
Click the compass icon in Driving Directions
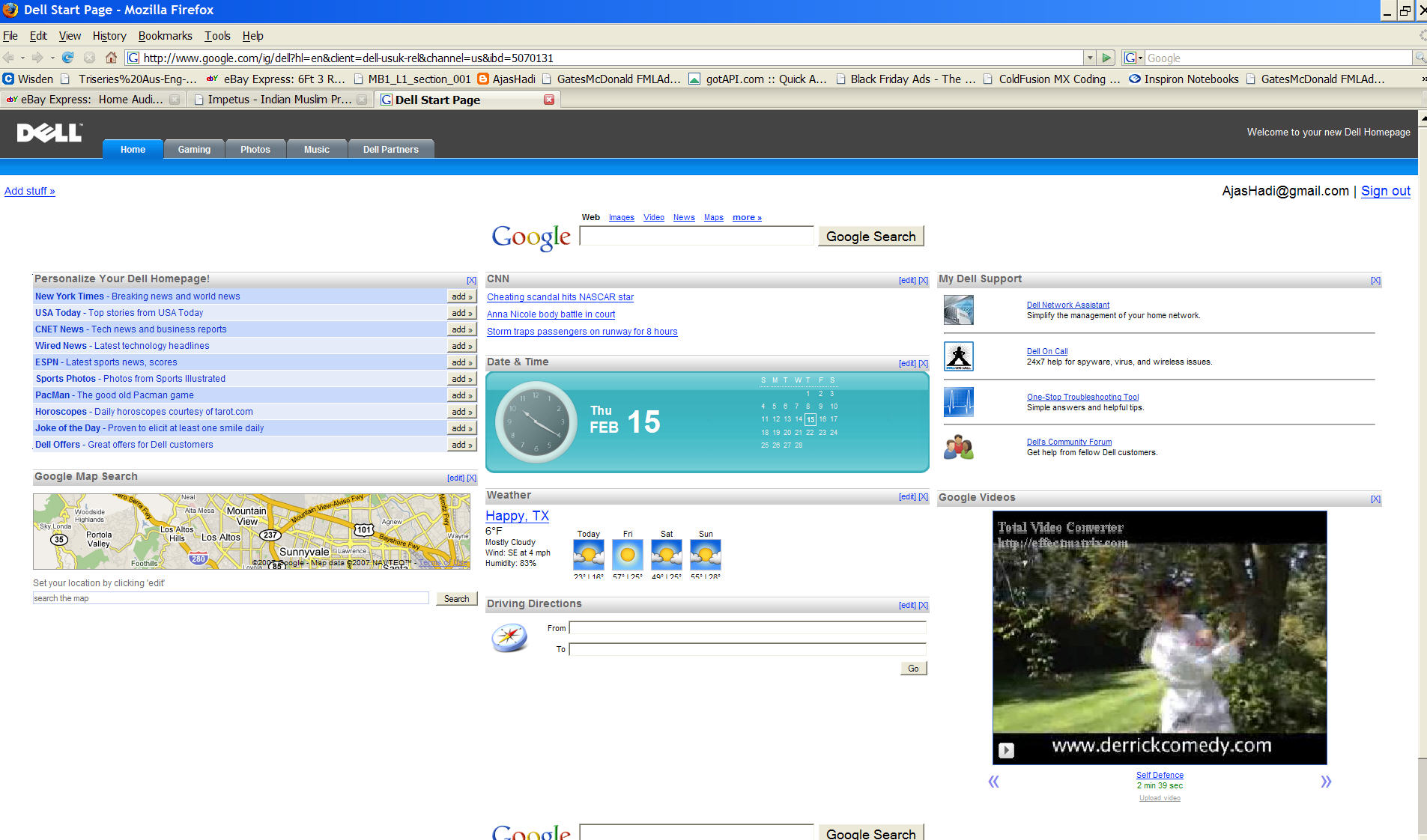[x=509, y=638]
